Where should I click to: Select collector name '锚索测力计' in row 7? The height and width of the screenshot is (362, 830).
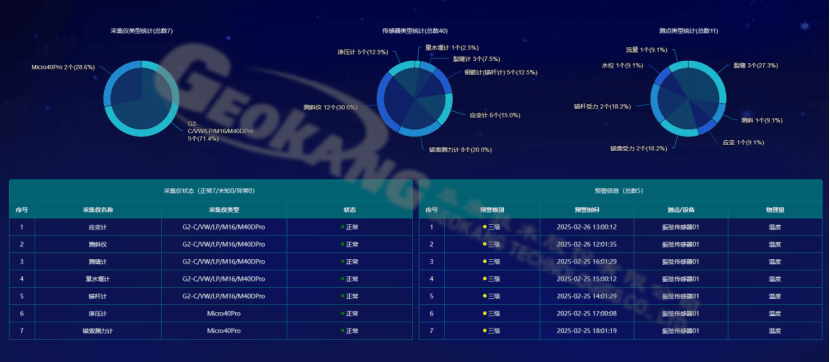[97, 331]
